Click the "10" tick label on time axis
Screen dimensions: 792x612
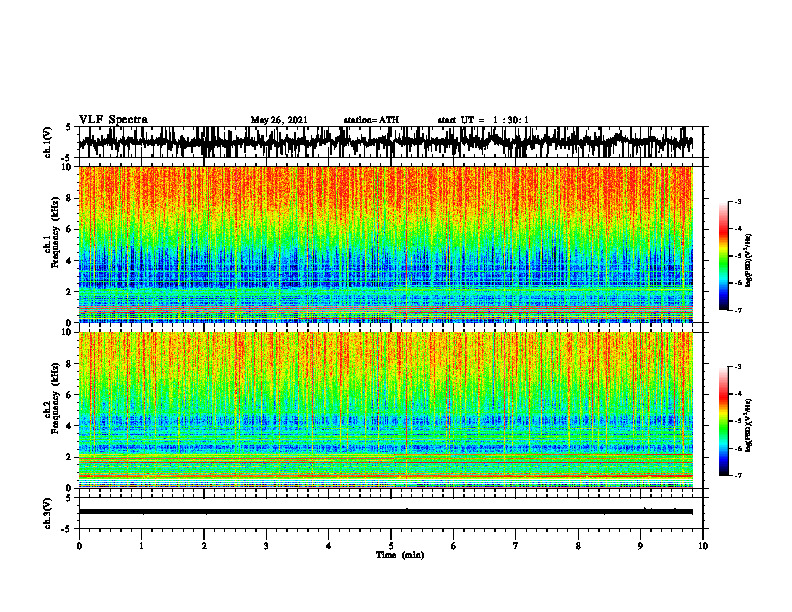703,546
